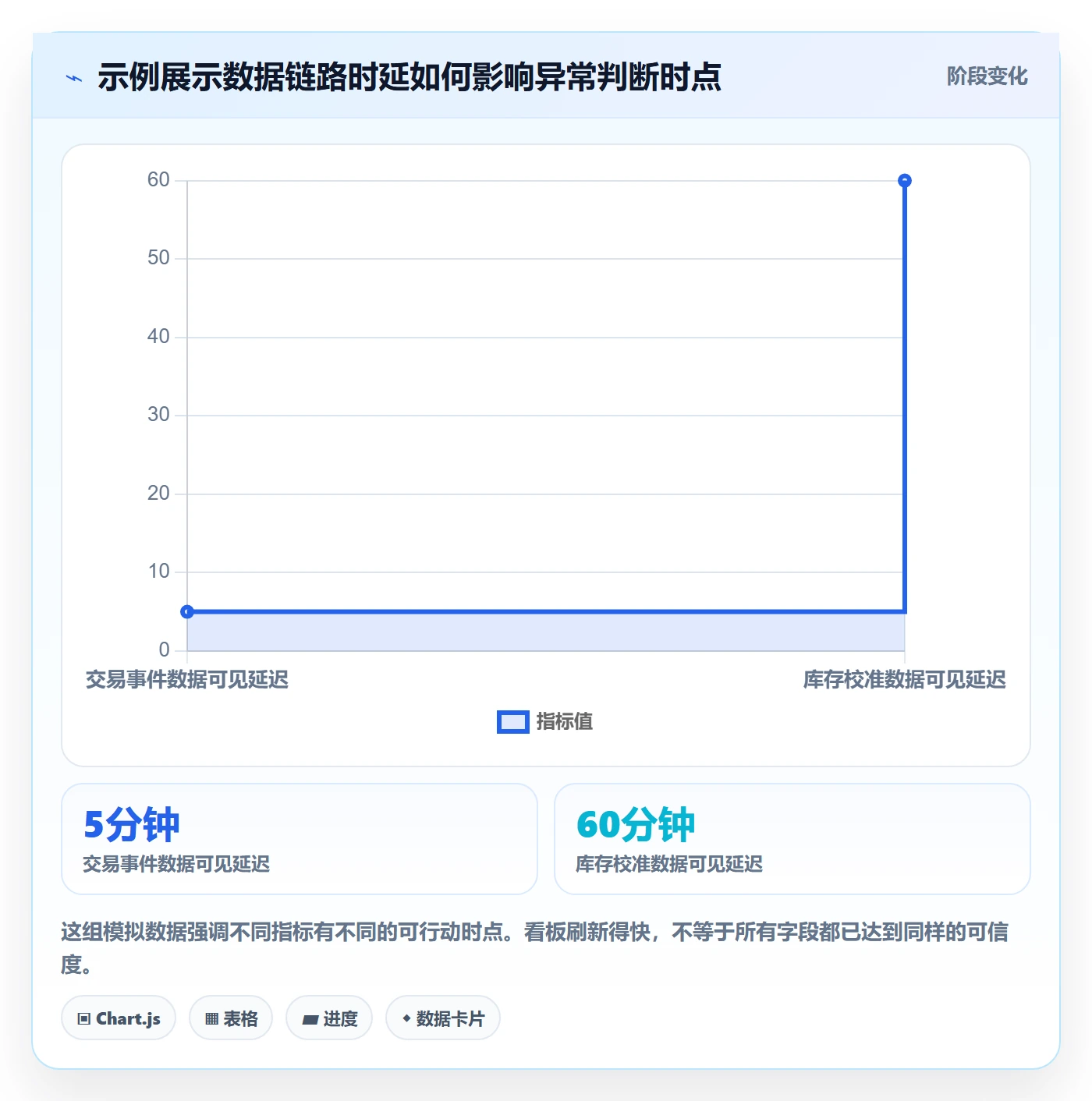Click the 进度 tag
The width and height of the screenshot is (1092, 1101).
pos(329,1018)
